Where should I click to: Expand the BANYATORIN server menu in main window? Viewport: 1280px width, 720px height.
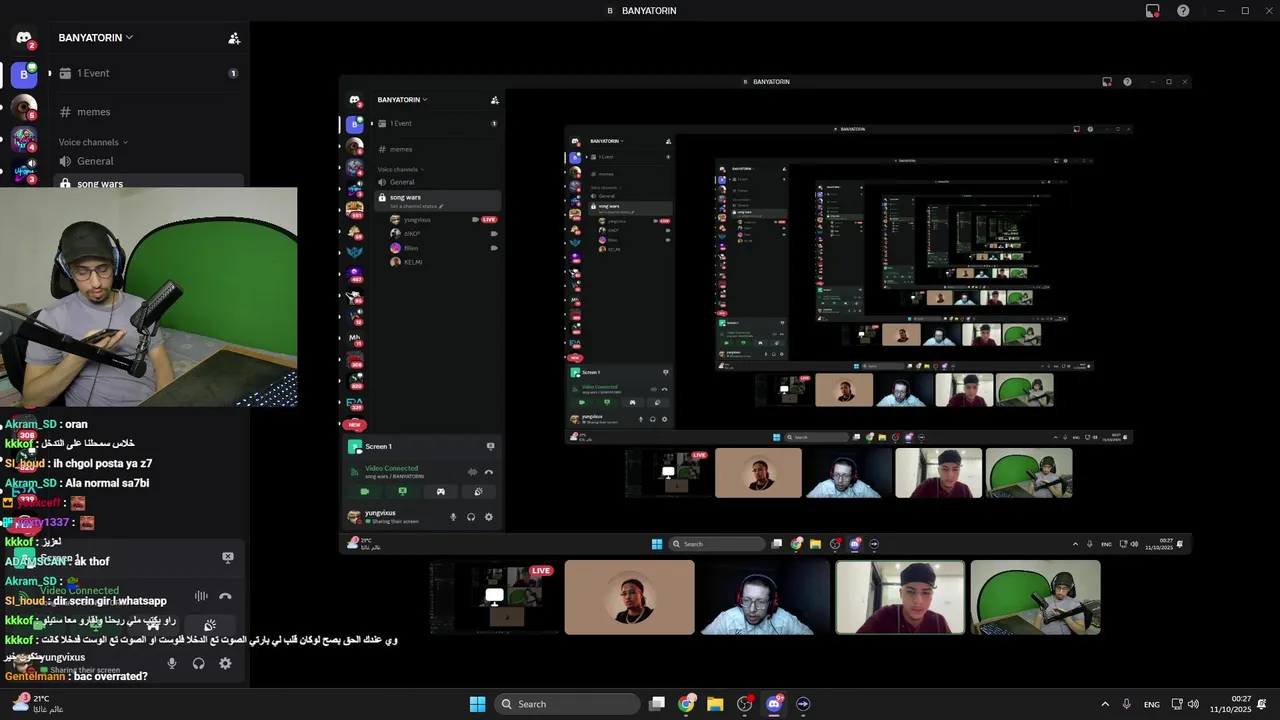tap(96, 38)
